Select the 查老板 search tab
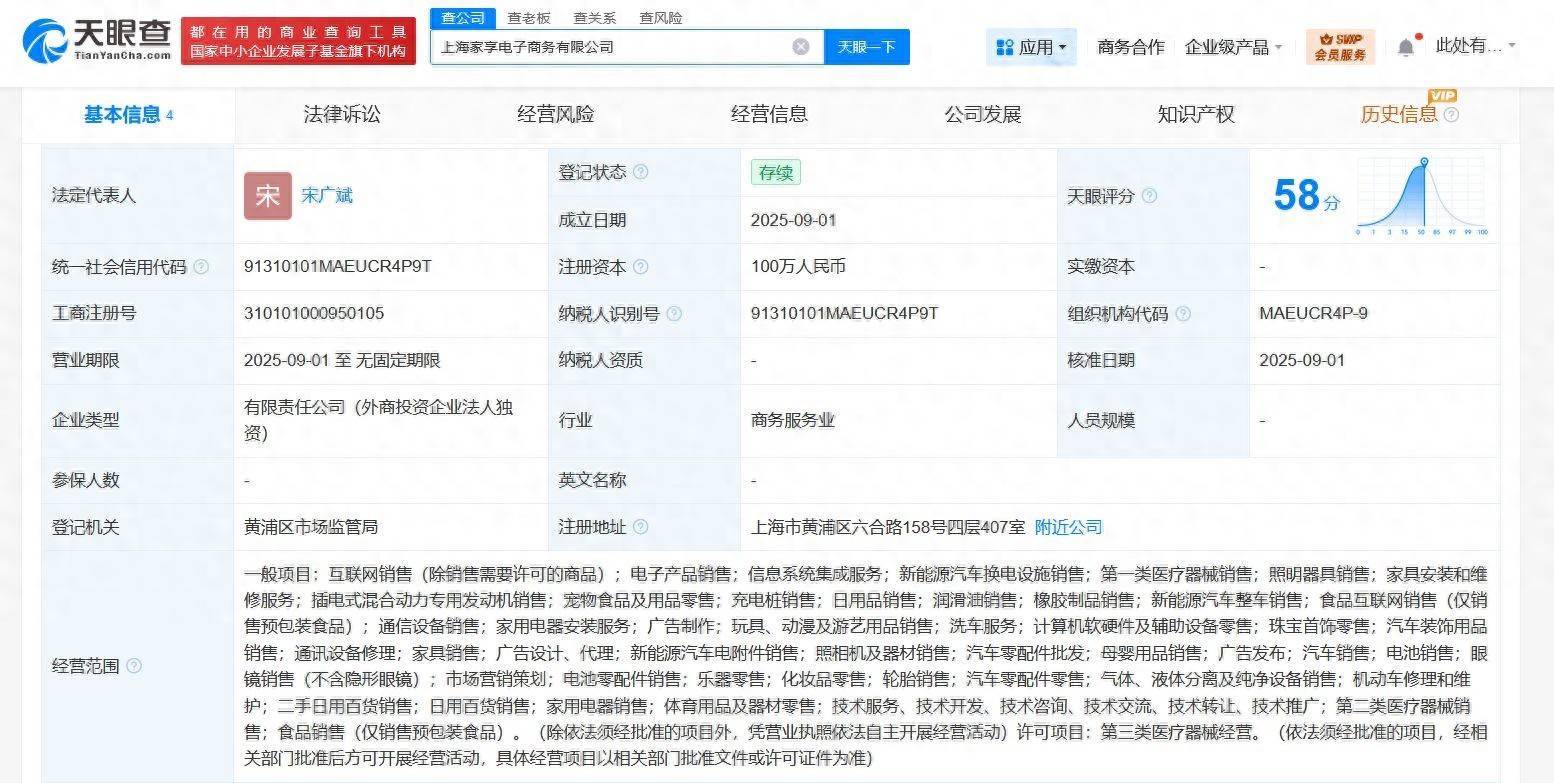Image resolution: width=1554 pixels, height=783 pixels. click(529, 18)
